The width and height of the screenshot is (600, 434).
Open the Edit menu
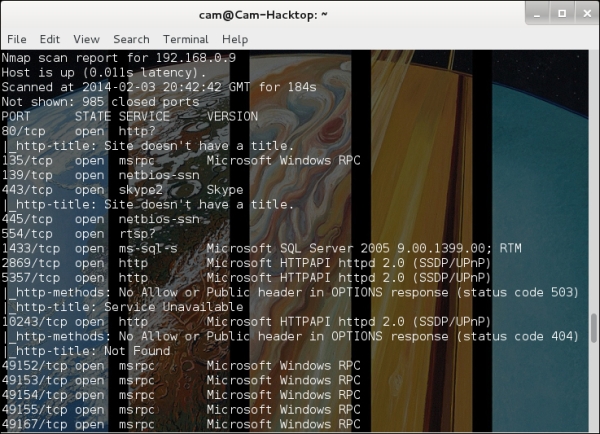[x=50, y=39]
